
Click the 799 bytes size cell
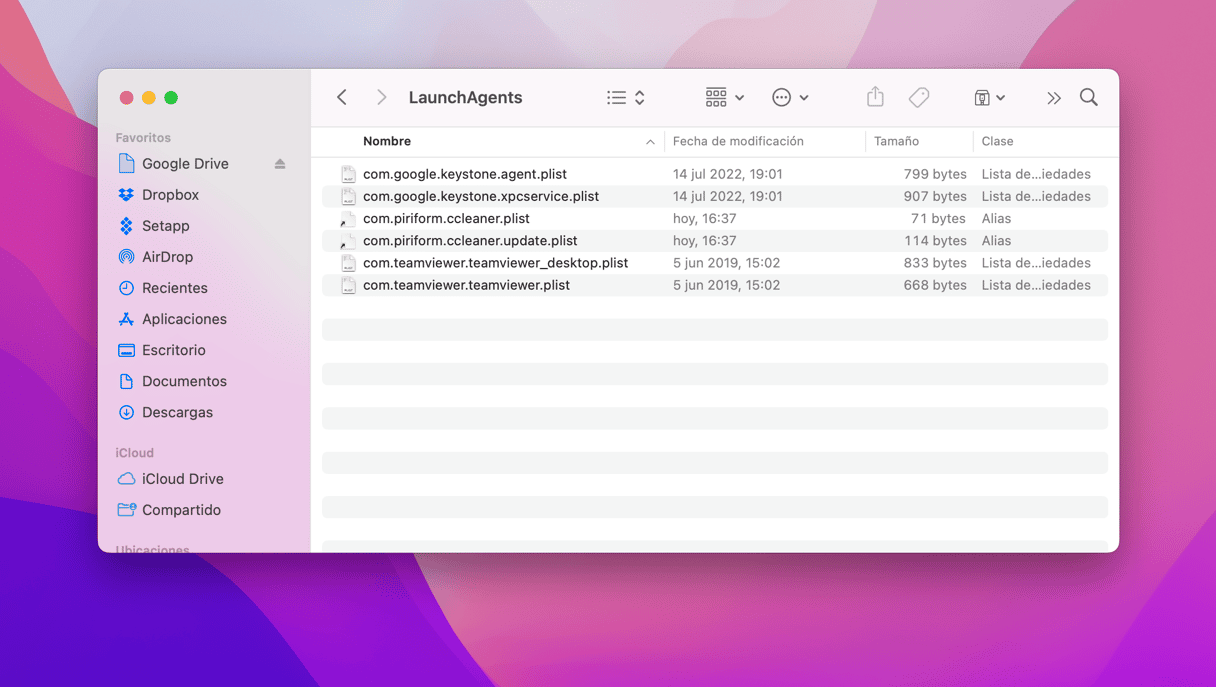pos(935,174)
